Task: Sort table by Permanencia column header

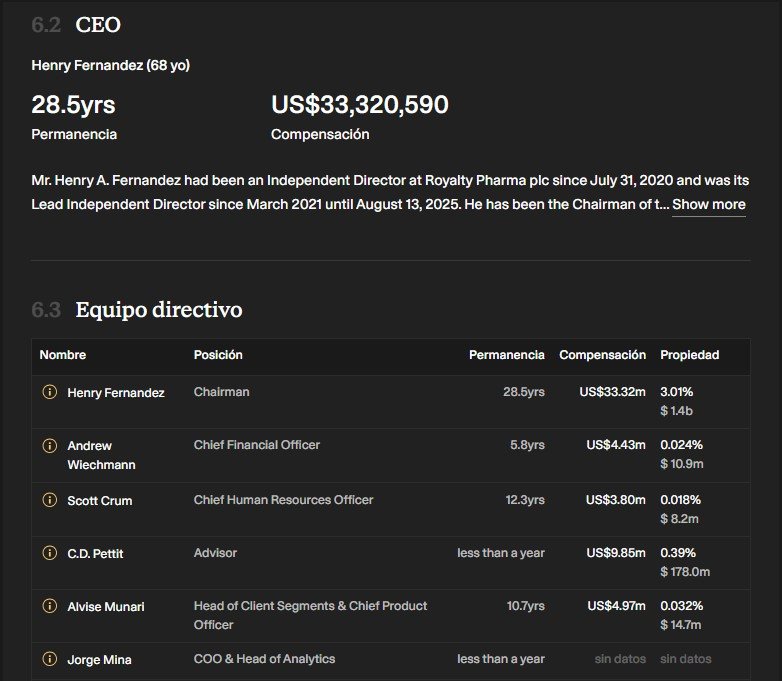Action: click(x=507, y=355)
